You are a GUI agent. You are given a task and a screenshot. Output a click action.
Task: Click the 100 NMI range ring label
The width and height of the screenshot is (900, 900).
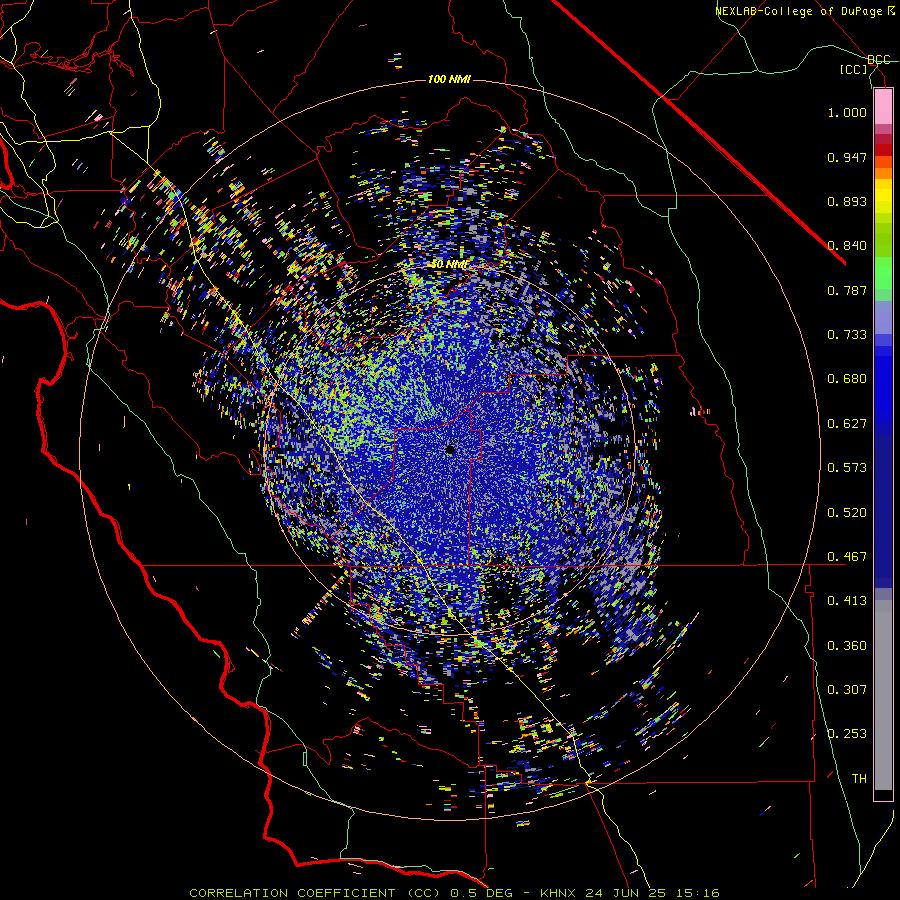coord(449,79)
